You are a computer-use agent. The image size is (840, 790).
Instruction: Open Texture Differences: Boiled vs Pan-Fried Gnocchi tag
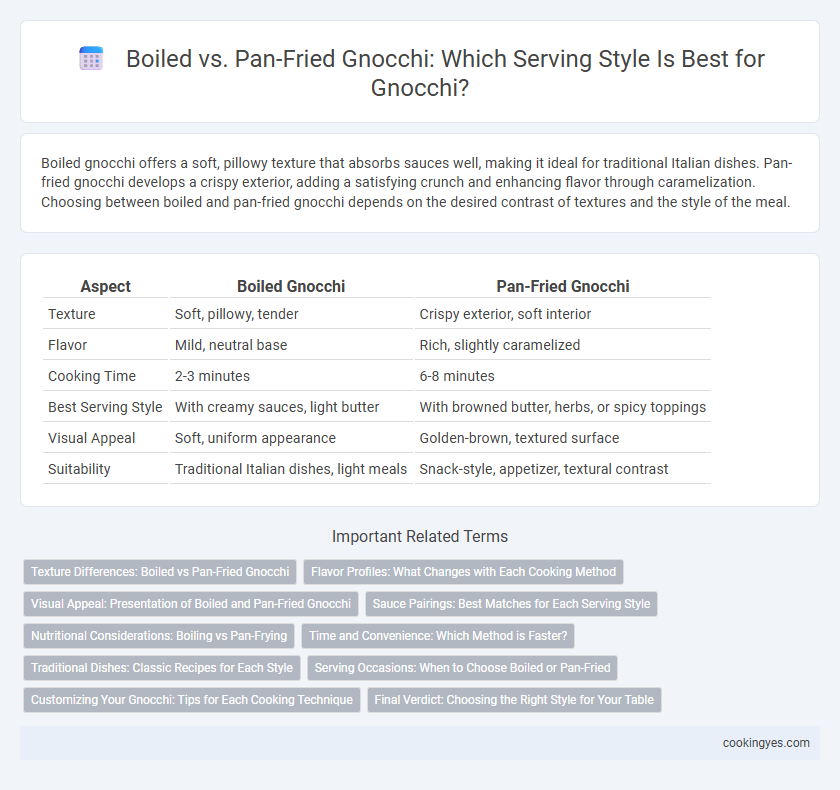[160, 572]
